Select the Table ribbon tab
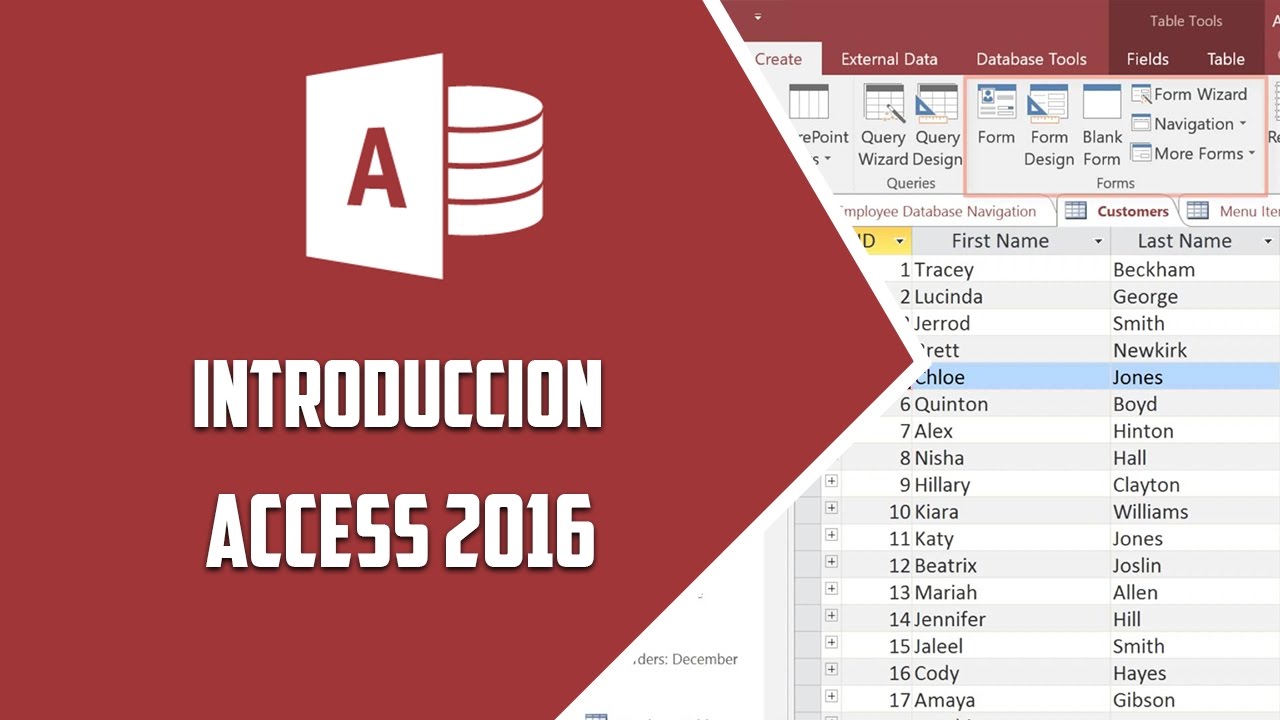Viewport: 1280px width, 720px height. tap(1225, 59)
